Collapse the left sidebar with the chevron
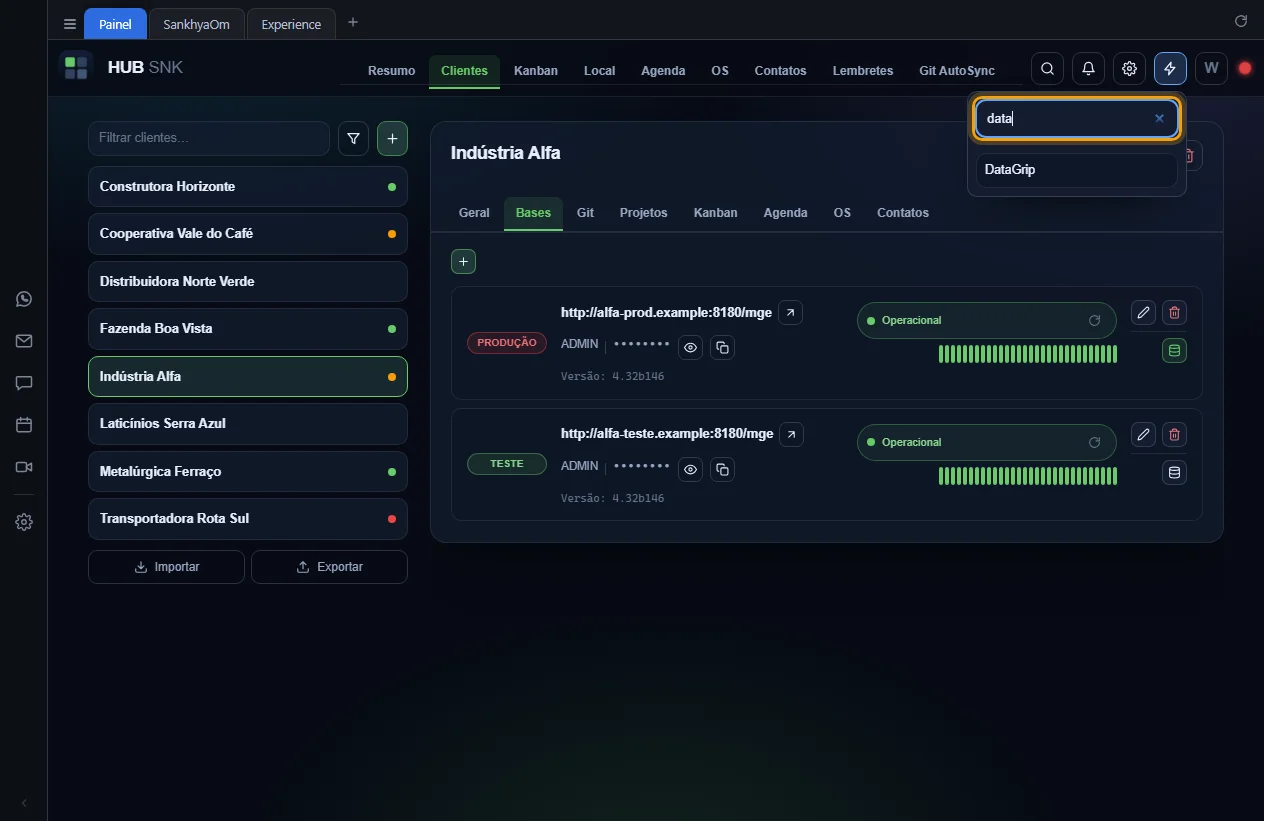The width and height of the screenshot is (1264, 821). (x=24, y=803)
